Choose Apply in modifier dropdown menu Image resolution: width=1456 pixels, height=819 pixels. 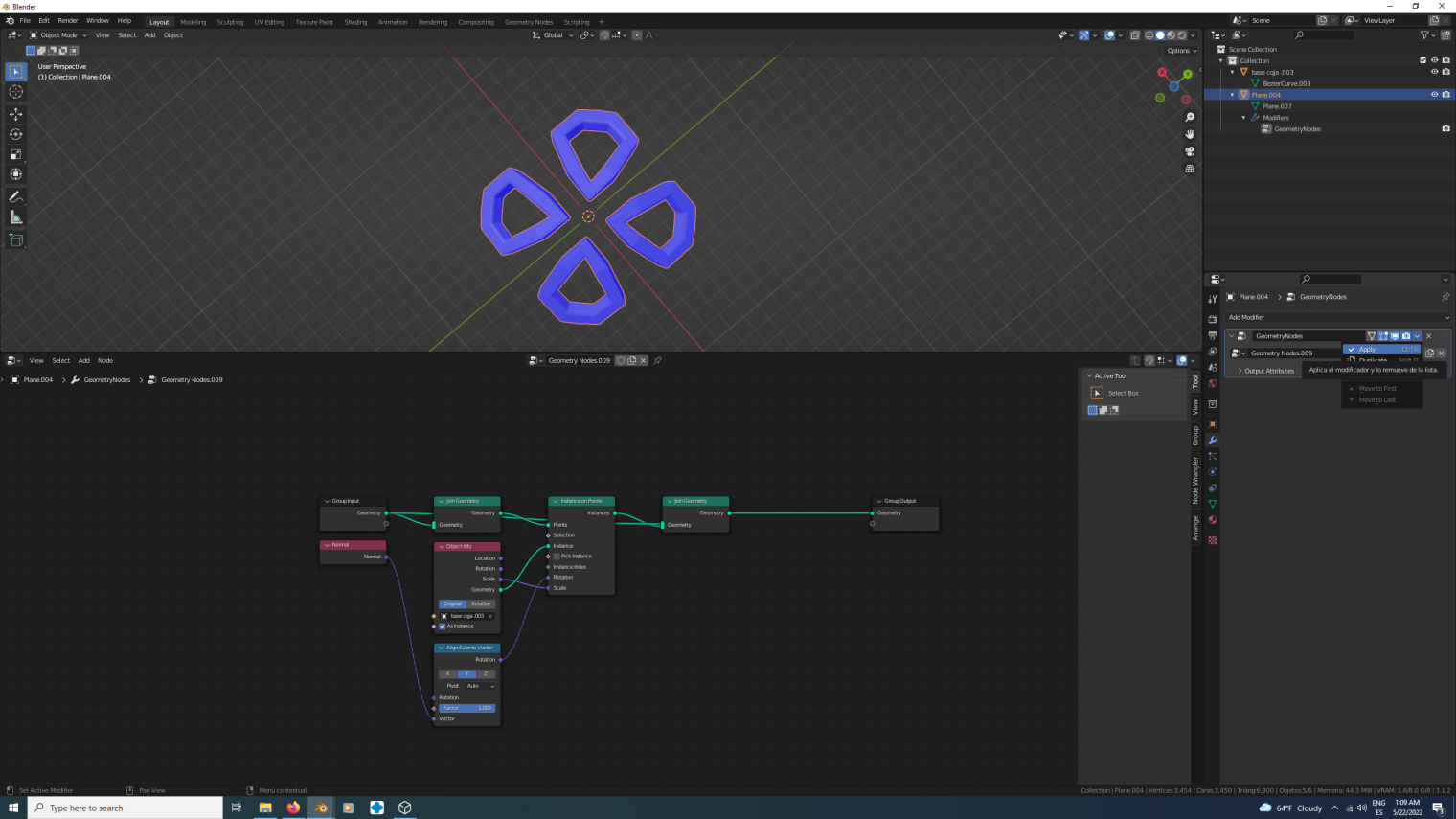click(1381, 350)
